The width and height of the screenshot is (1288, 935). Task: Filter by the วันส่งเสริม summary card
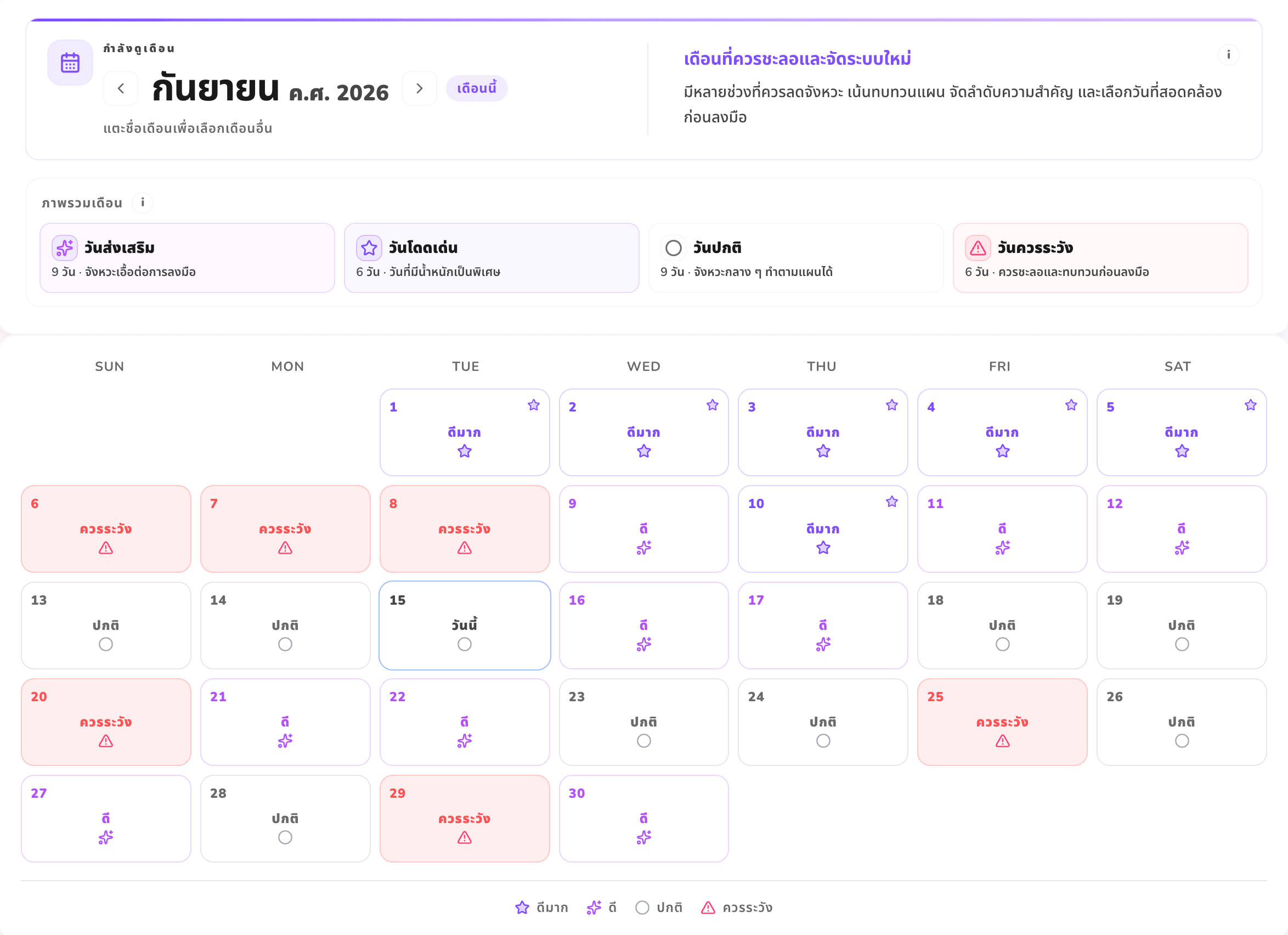[x=188, y=258]
